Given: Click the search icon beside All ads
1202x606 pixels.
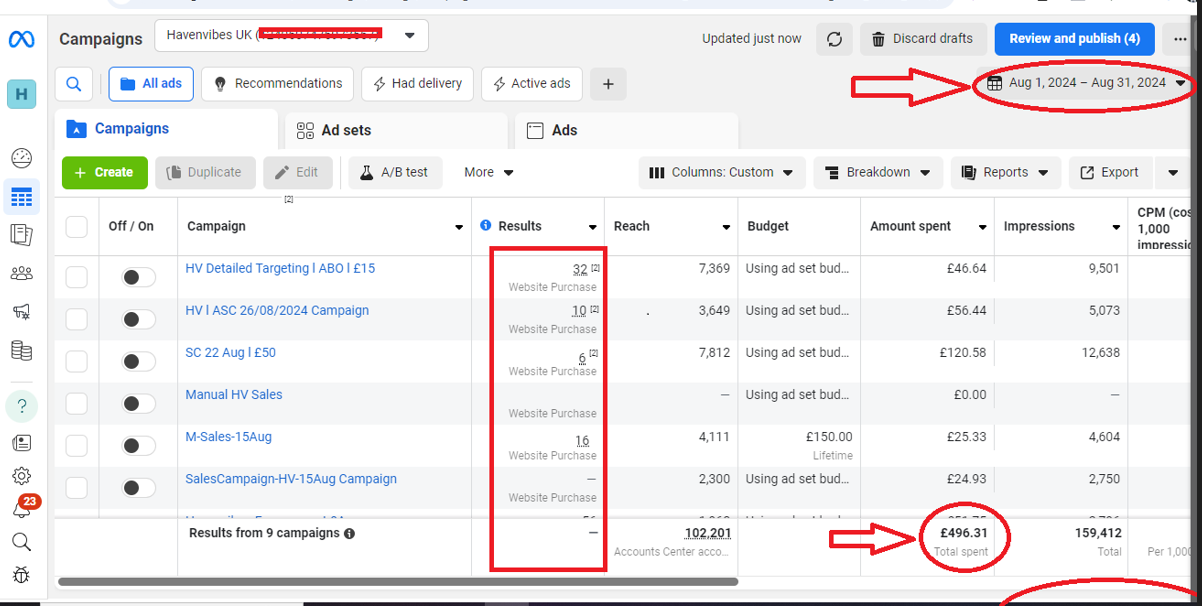Looking at the screenshot, I should pos(74,84).
